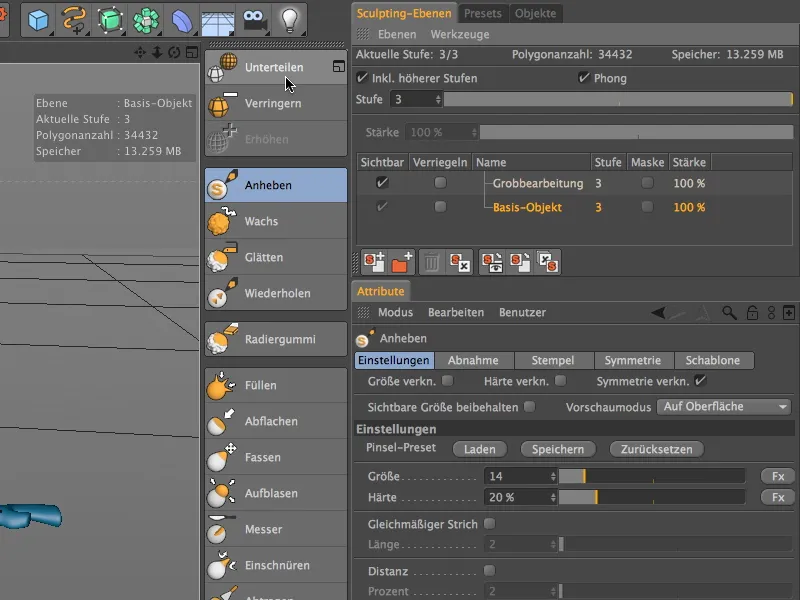Switch to the Objekte tab
This screenshot has height=600, width=800.
coord(535,13)
